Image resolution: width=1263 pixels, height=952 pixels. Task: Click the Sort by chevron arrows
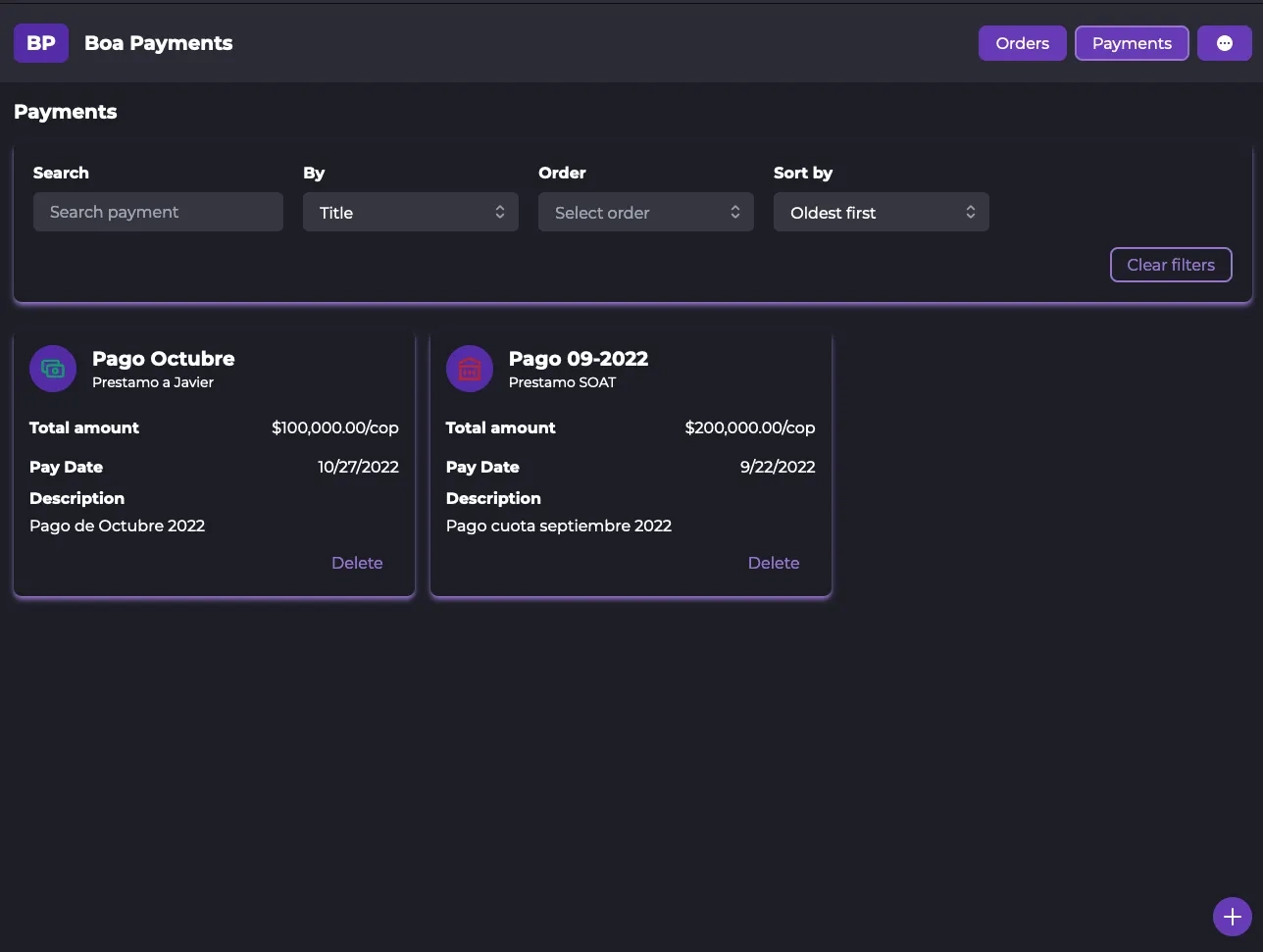[970, 212]
